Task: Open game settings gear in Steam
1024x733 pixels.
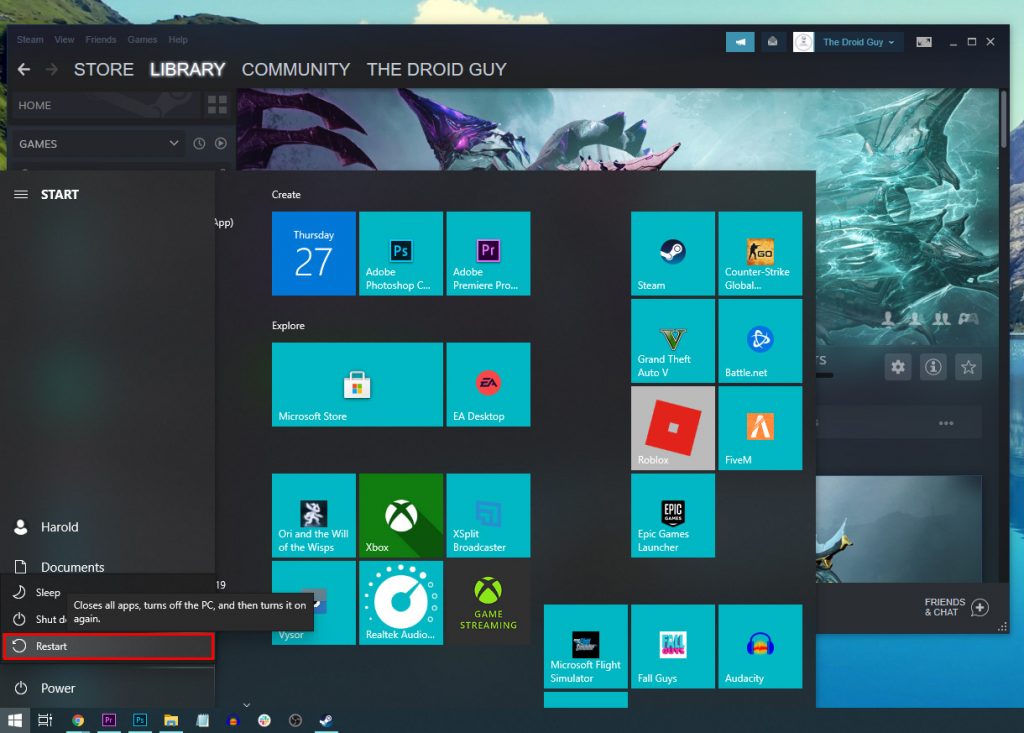Action: click(x=898, y=367)
